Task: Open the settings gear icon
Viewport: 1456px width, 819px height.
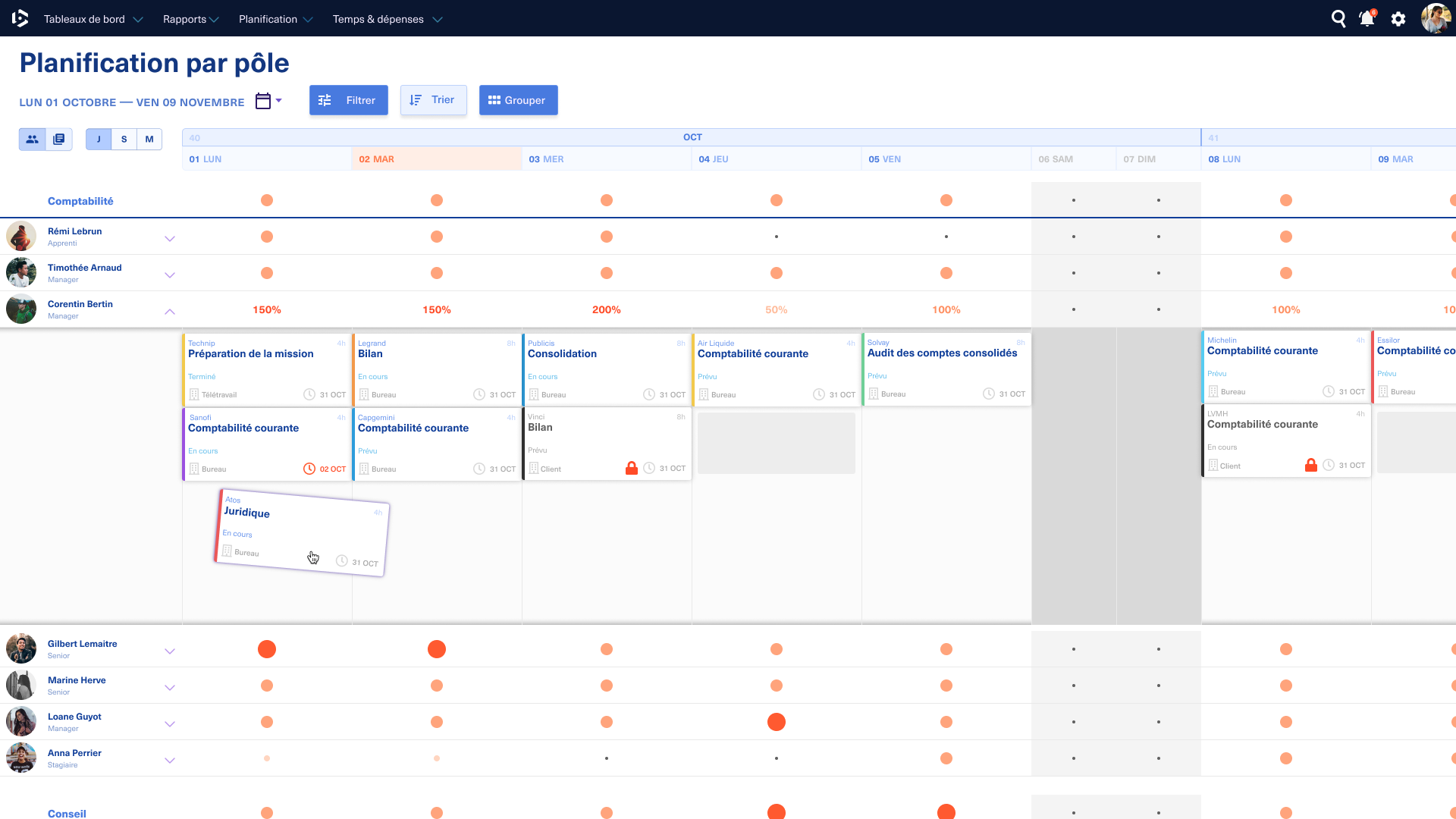Action: click(1398, 20)
